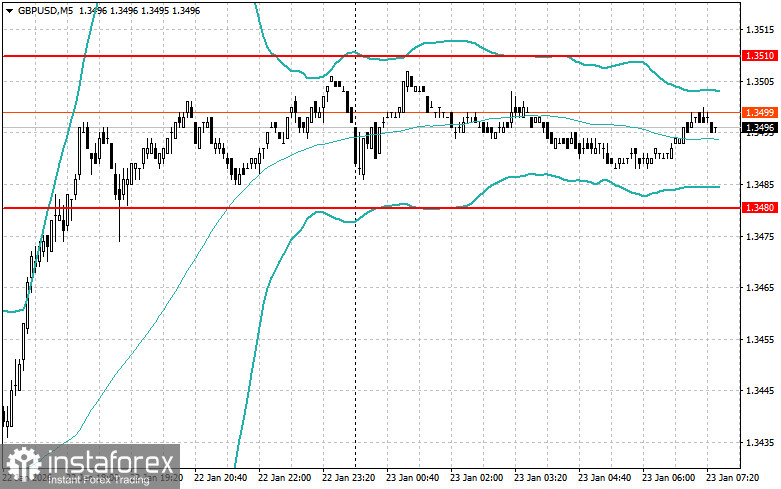Click the 1.3455 price axis value
781x489 pixels.
click(760, 340)
